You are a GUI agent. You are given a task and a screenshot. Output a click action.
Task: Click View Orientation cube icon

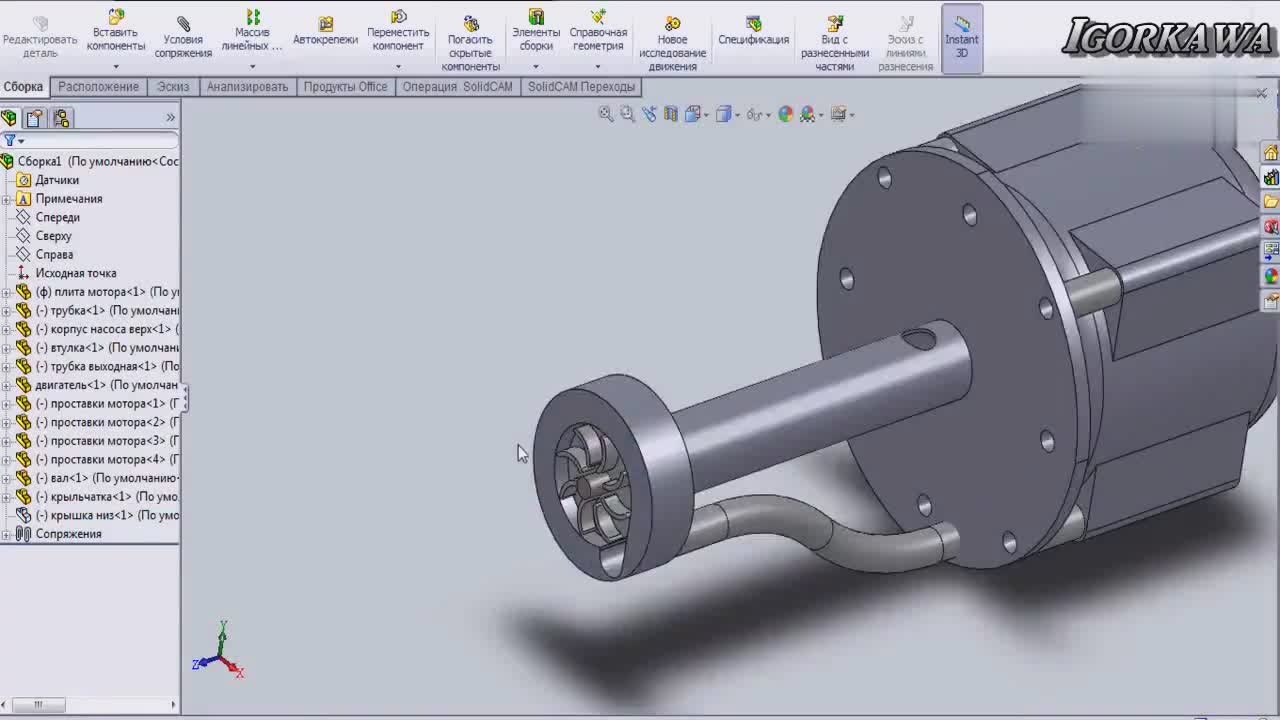click(x=693, y=114)
